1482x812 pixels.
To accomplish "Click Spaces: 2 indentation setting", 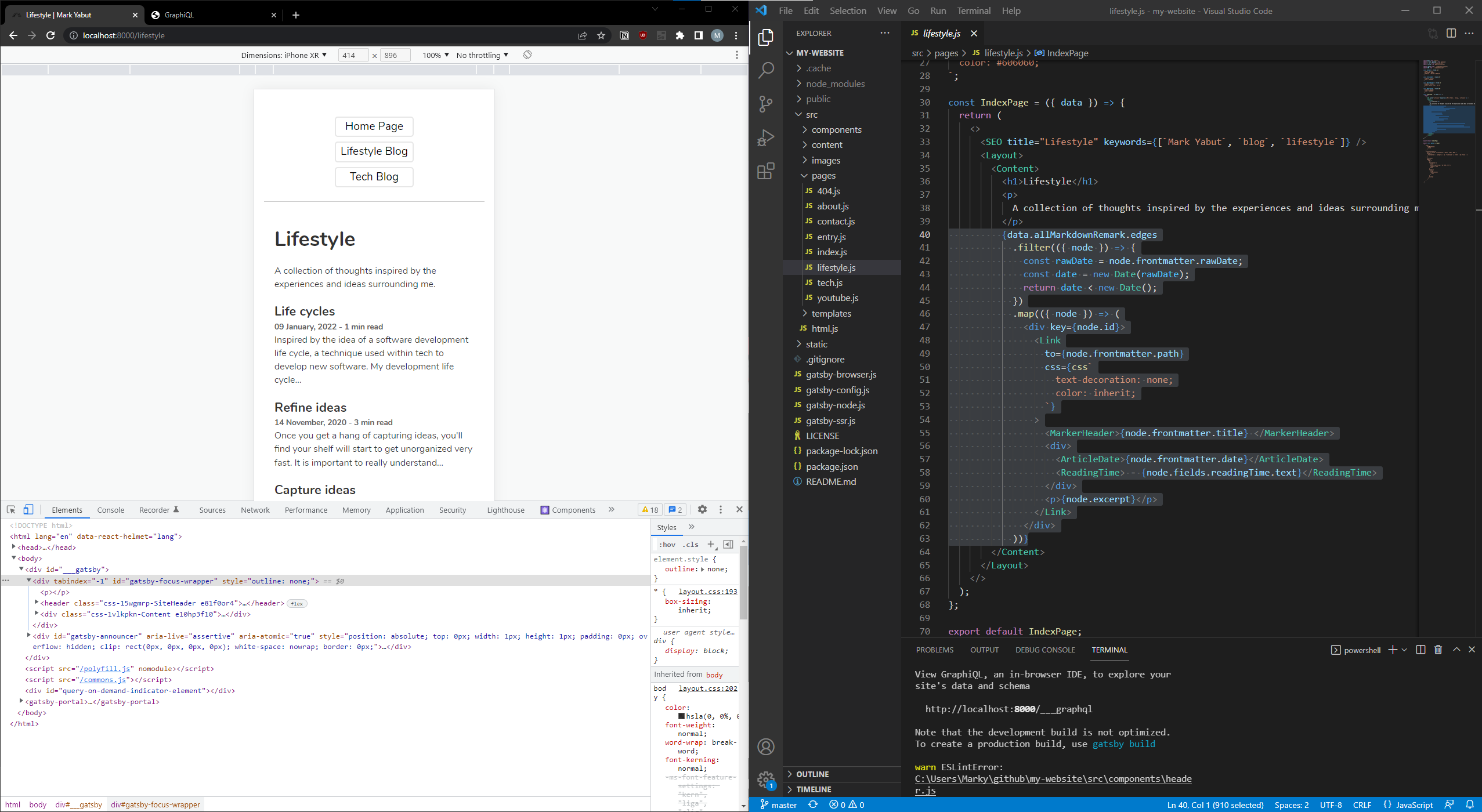I will click(1291, 804).
